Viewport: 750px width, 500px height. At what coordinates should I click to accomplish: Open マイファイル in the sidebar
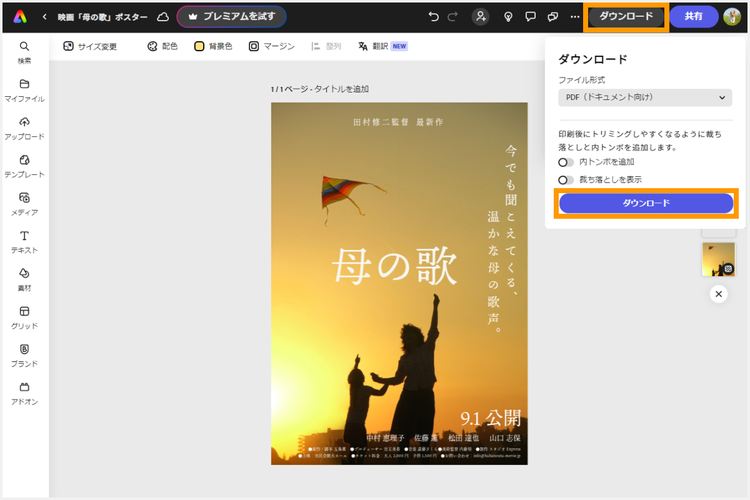tap(24, 90)
